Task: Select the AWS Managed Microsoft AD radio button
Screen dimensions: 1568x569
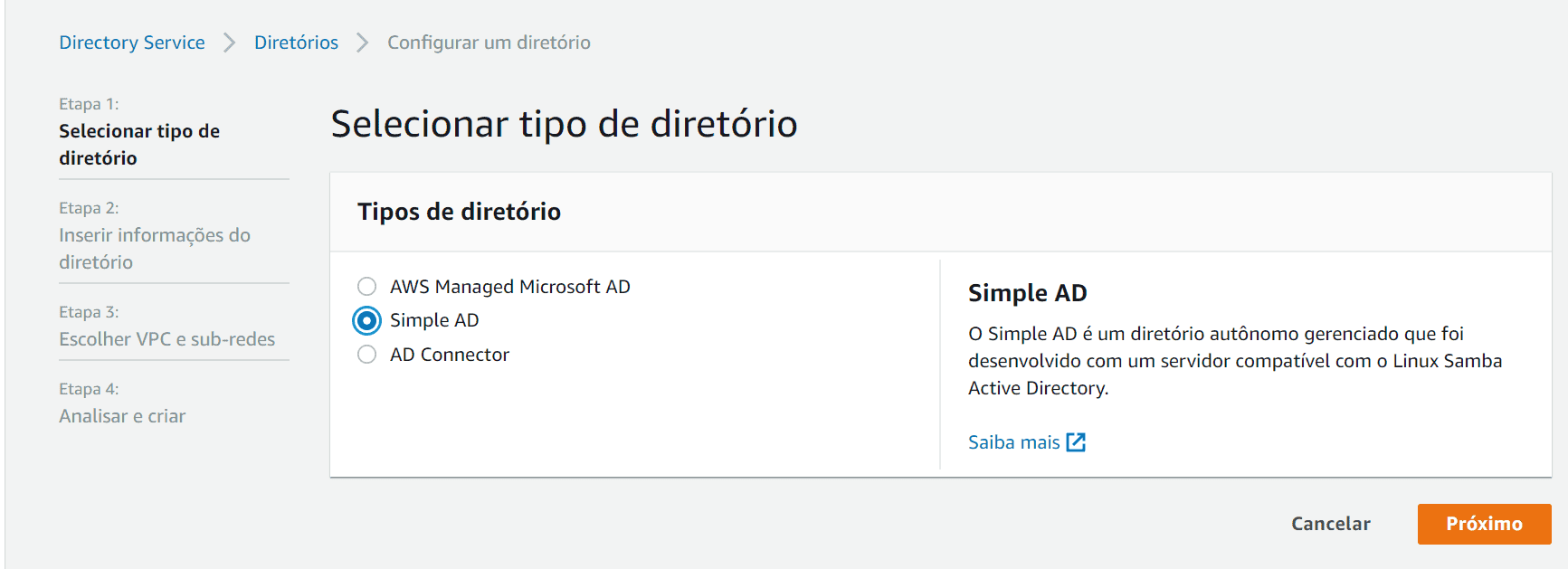Action: pos(366,286)
